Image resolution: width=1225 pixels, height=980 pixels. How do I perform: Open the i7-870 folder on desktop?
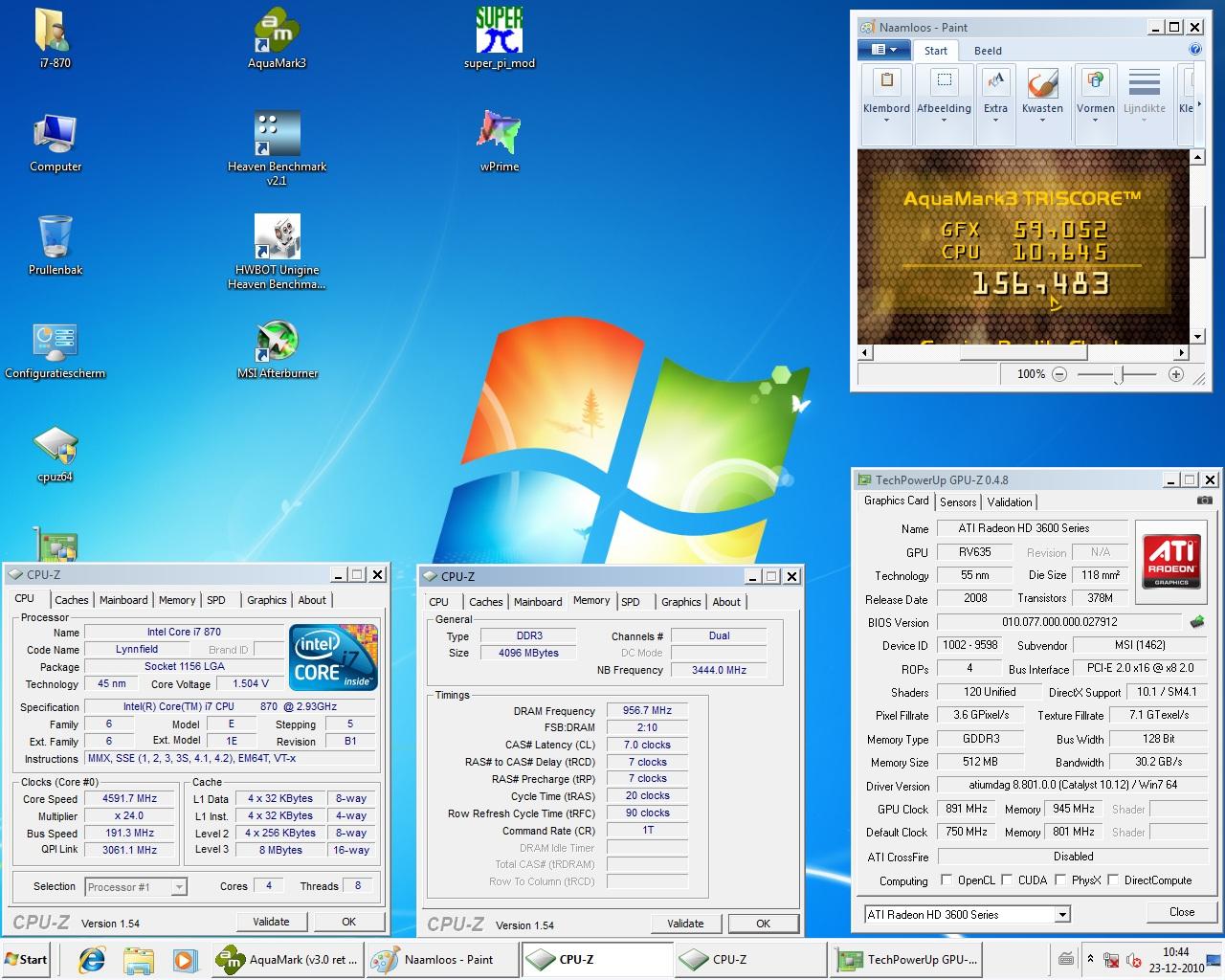tap(55, 38)
